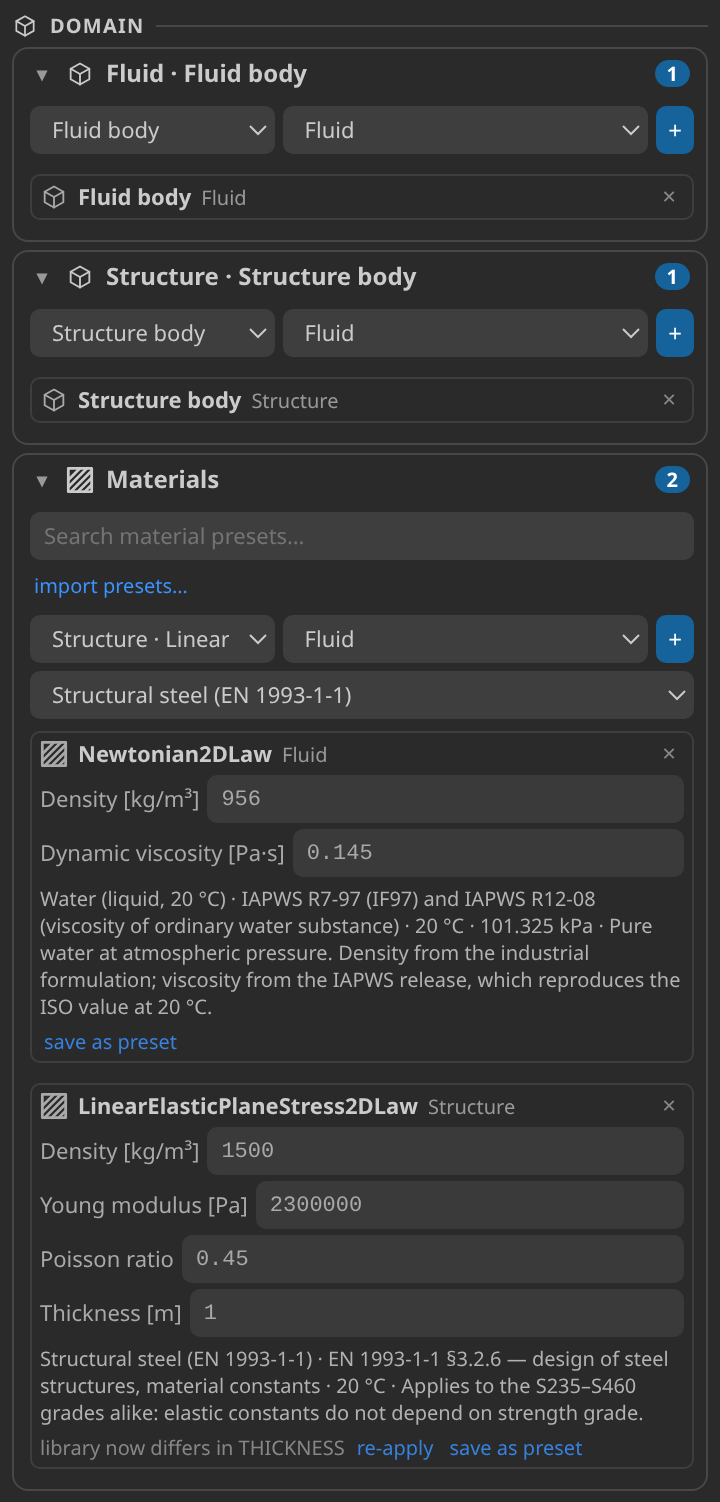This screenshot has height=1502, width=720.
Task: Remove the Newtonian2DLaw material card
Action: [669, 754]
